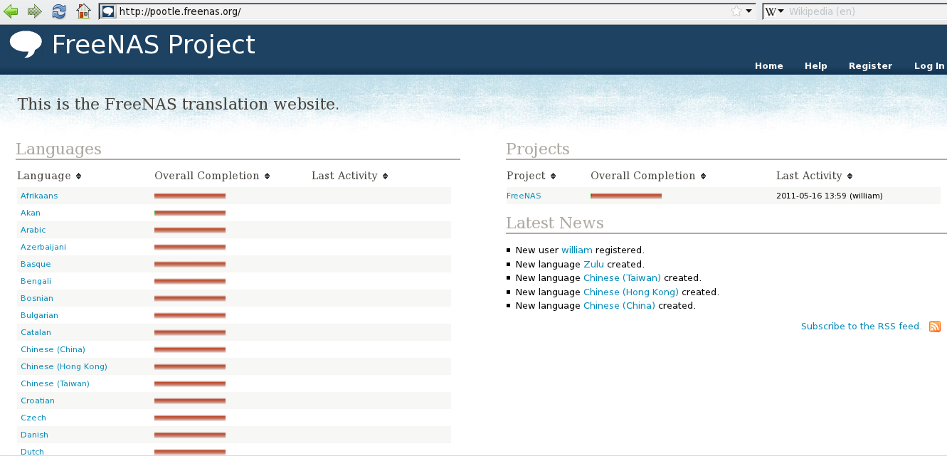Viewport: 947px width, 456px height.
Task: Open the Log In page
Action: click(929, 66)
